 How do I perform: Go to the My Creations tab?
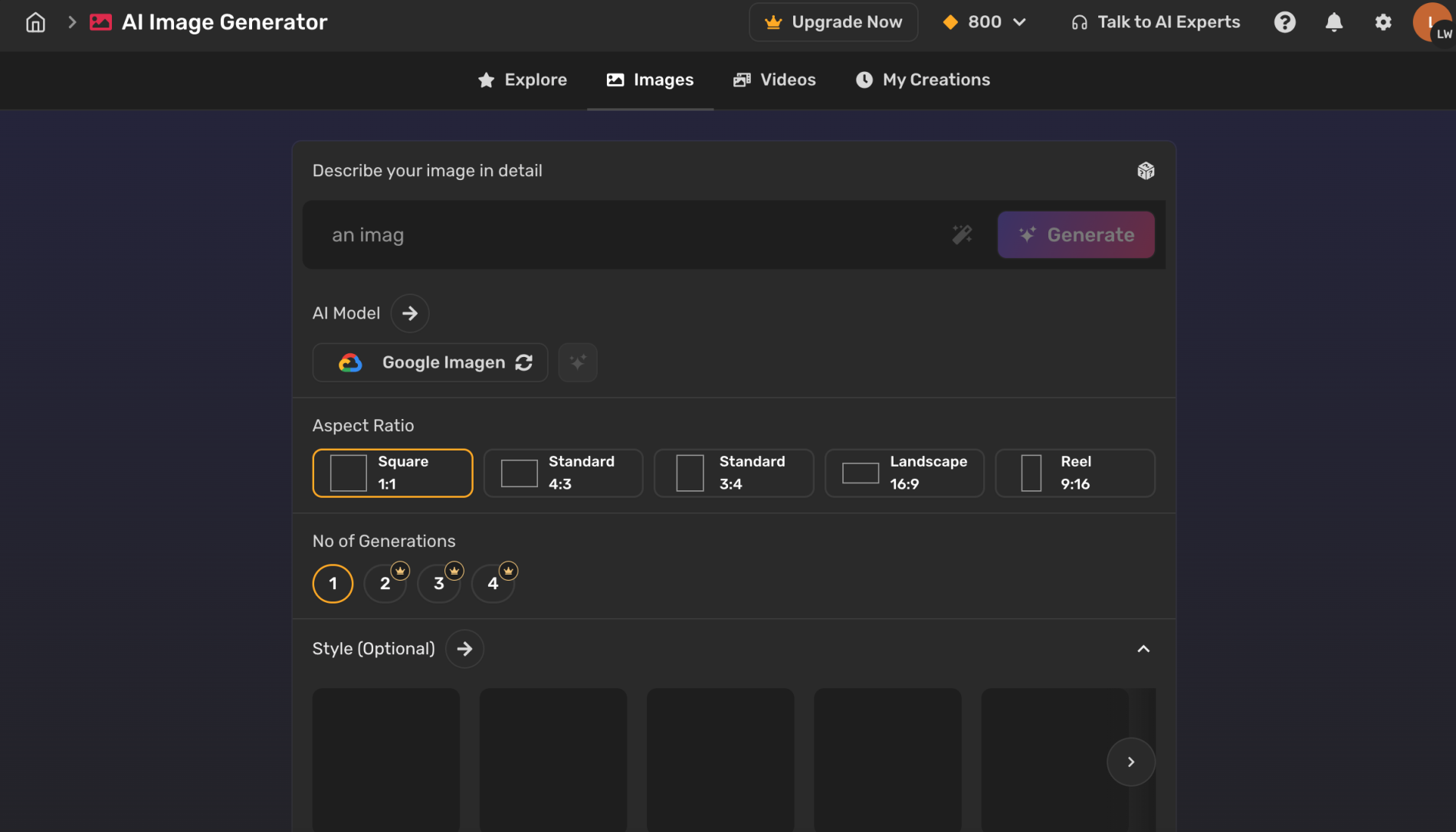923,80
